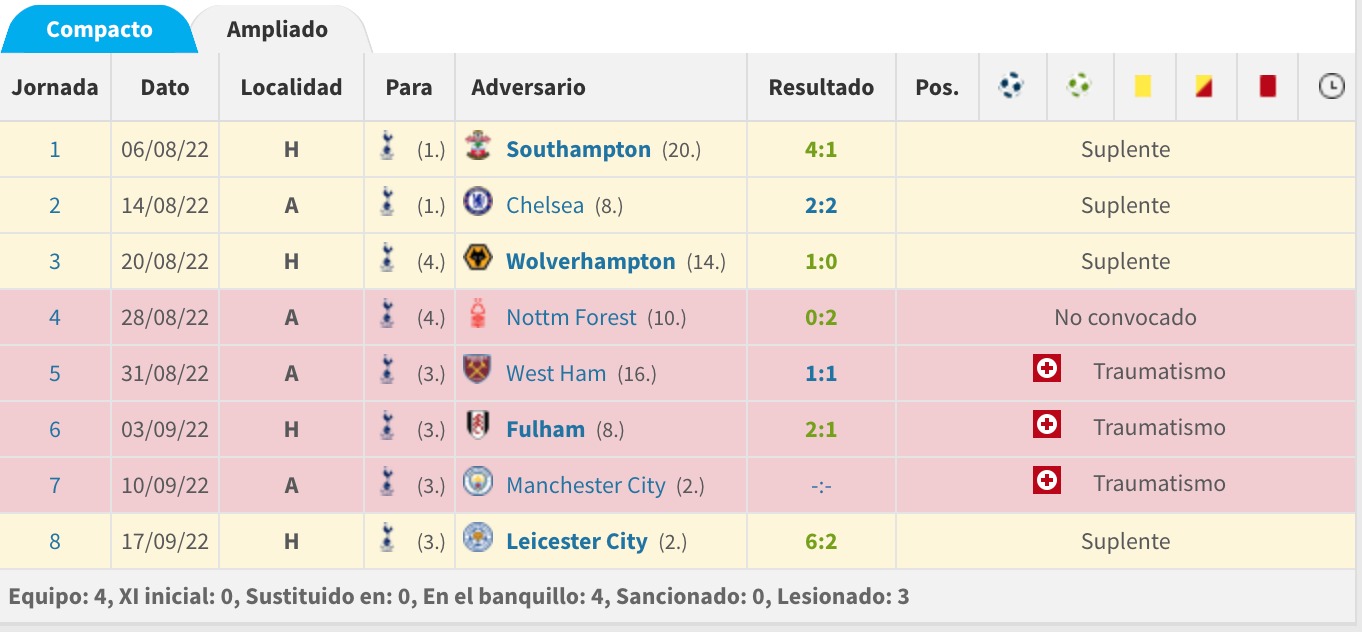This screenshot has width=1362, height=632.
Task: Click the yellow card header icon
Action: tap(1142, 87)
